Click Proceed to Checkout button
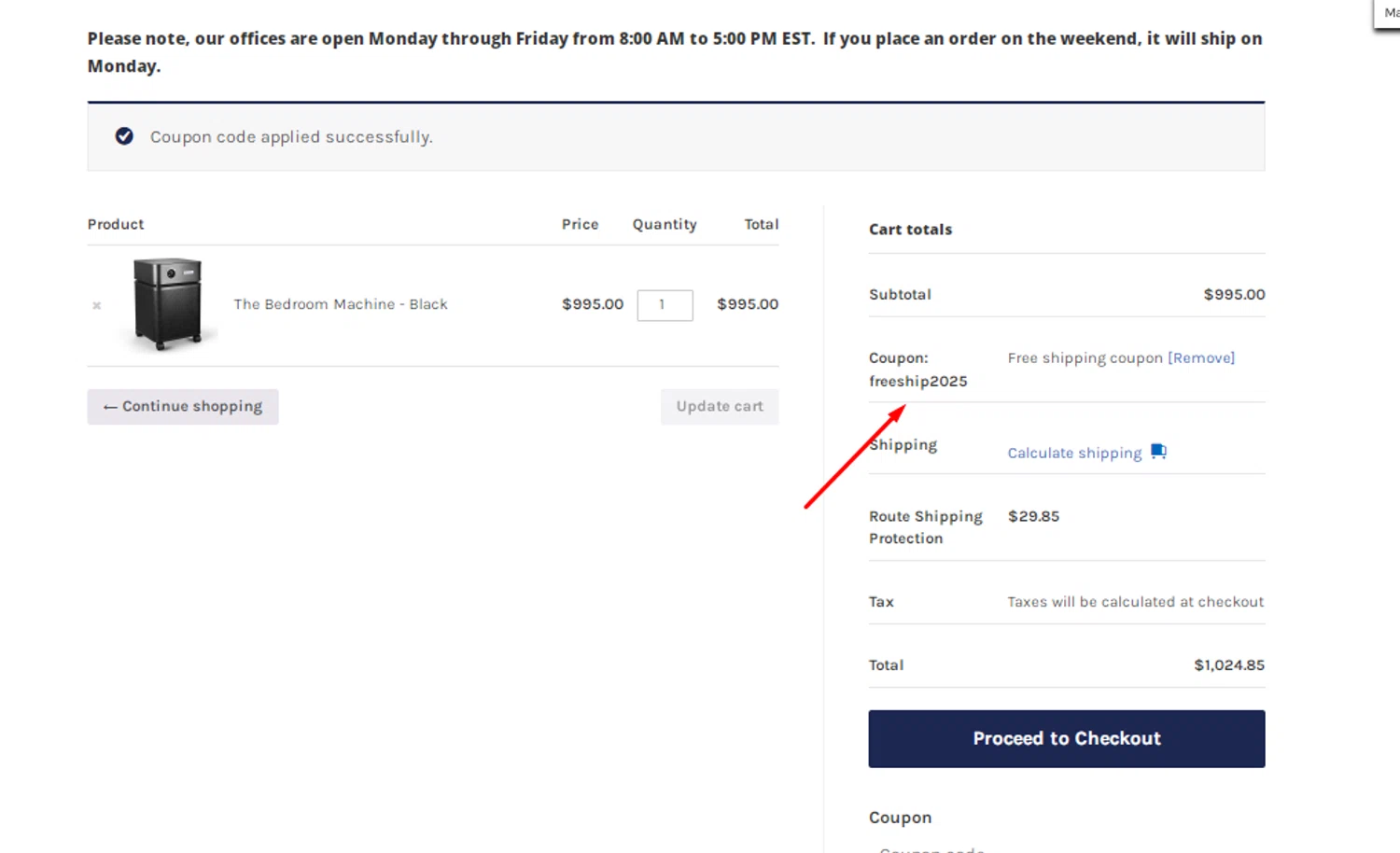 (1067, 739)
